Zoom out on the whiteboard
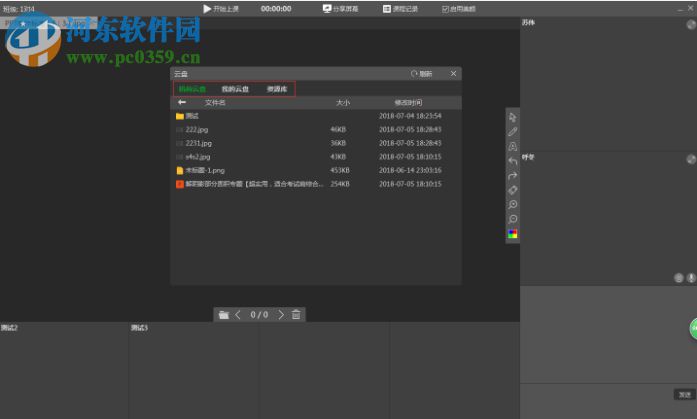The image size is (697, 419). 513,219
